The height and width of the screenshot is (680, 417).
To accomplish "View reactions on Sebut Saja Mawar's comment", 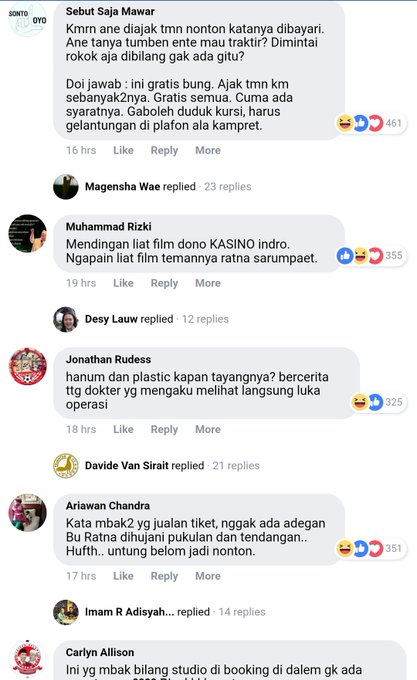I will [x=371, y=123].
